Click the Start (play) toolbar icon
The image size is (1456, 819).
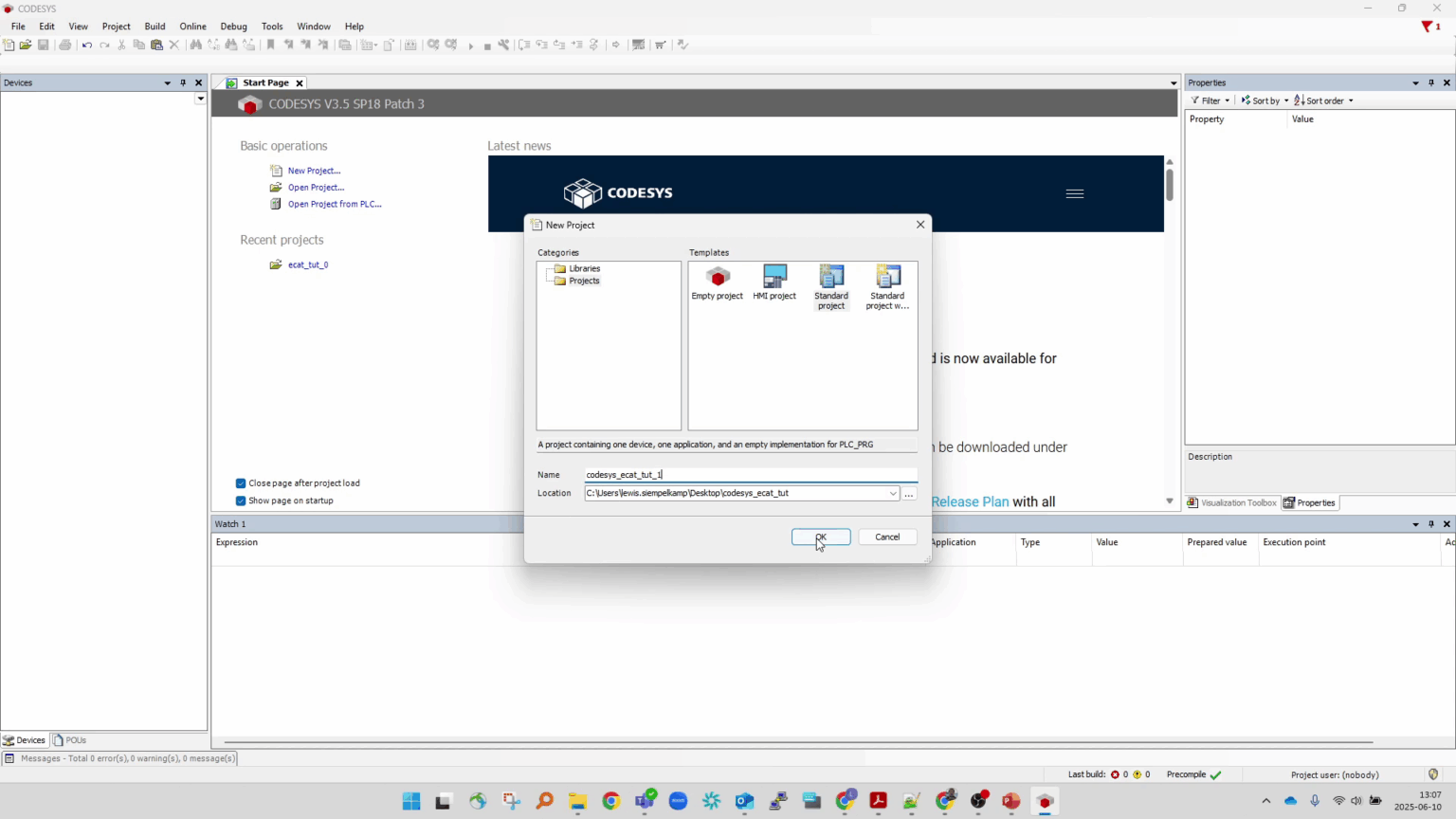click(x=470, y=45)
